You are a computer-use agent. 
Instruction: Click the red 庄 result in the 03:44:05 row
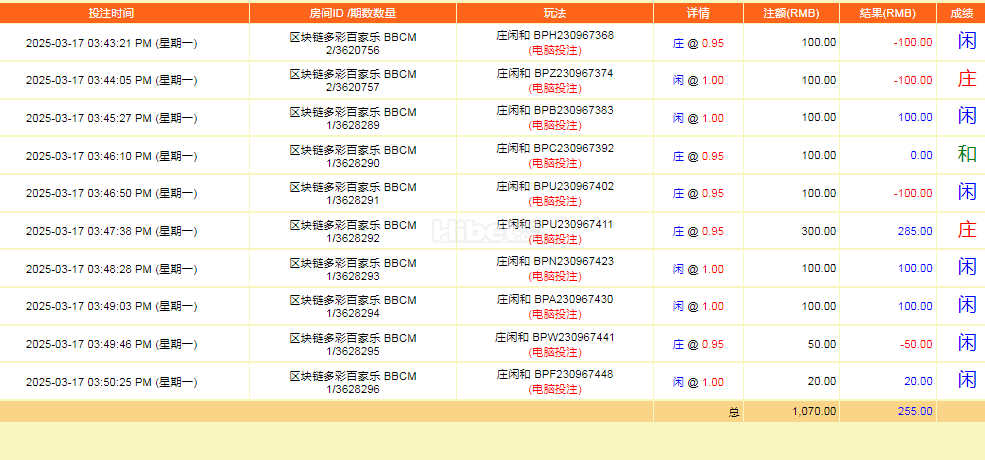[966, 79]
